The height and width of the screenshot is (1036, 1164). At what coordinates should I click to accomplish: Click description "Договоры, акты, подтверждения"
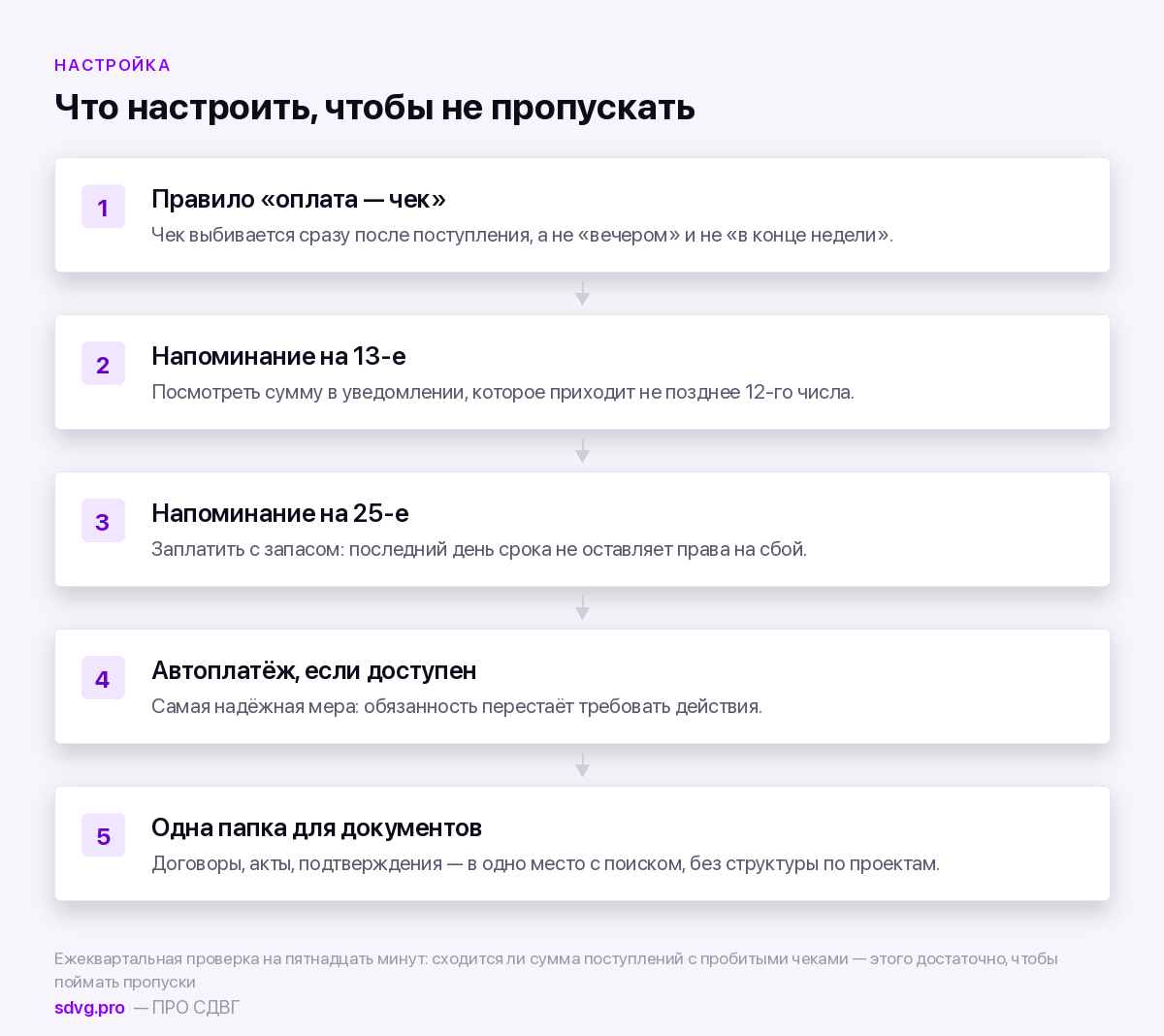[x=297, y=863]
